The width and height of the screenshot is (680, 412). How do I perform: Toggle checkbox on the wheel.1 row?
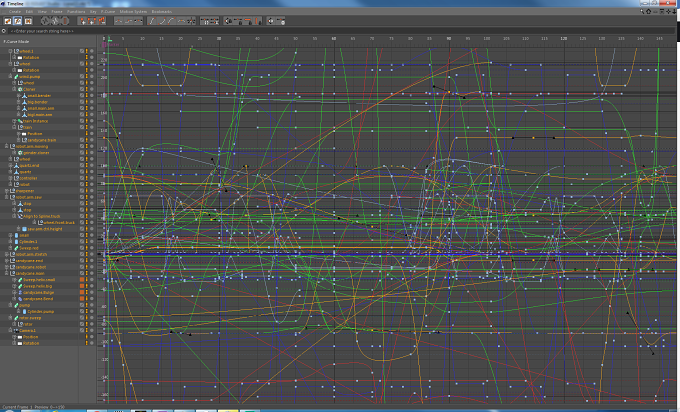[82, 51]
